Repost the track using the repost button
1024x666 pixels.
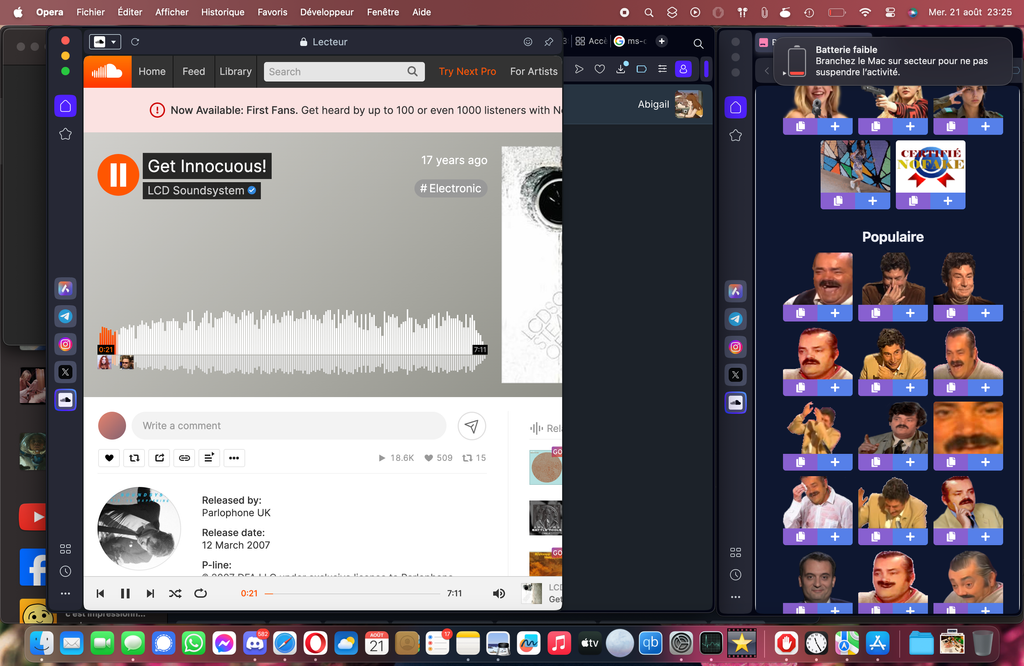coord(135,458)
